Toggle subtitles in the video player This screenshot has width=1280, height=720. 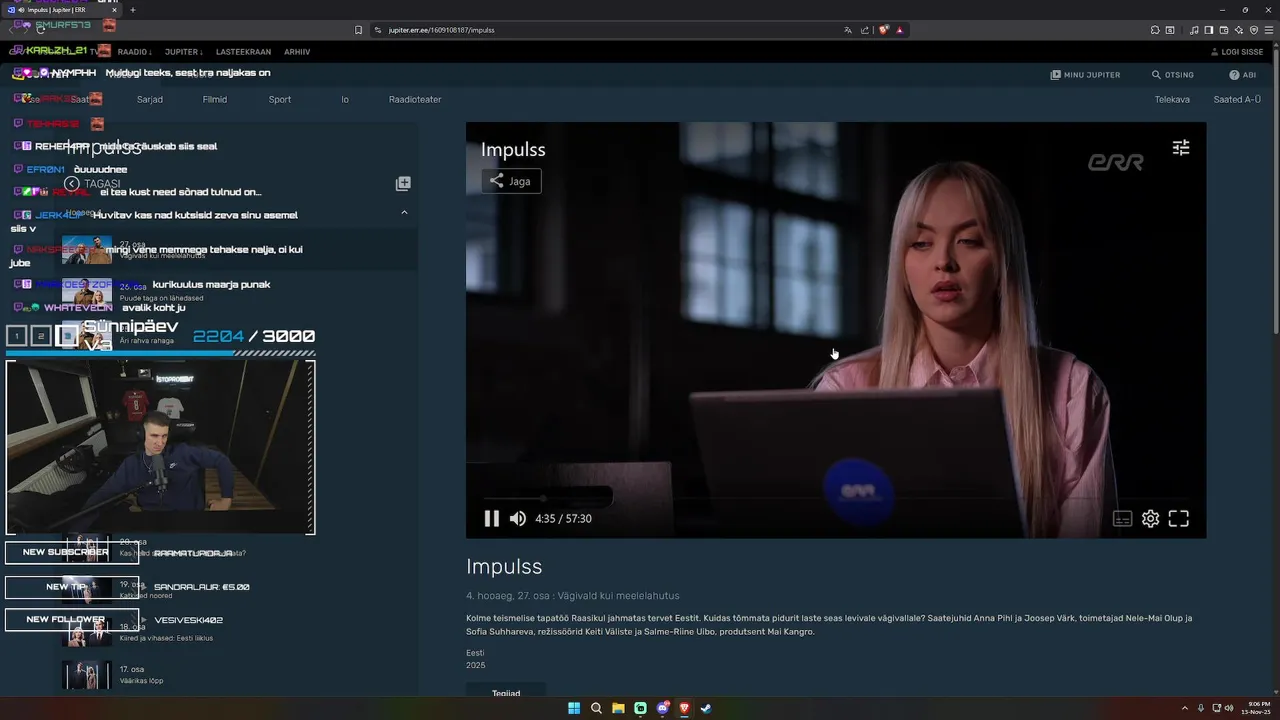1123,519
